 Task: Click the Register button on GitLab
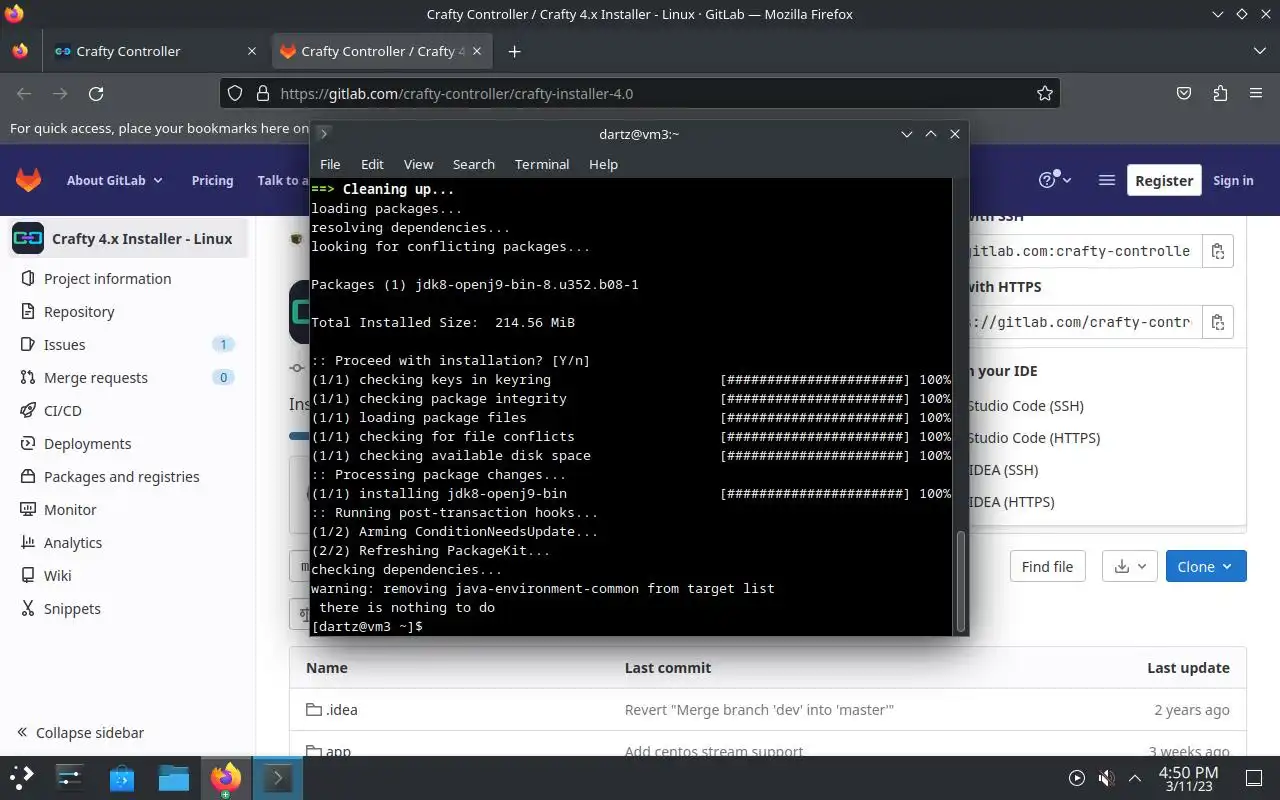tap(1164, 180)
